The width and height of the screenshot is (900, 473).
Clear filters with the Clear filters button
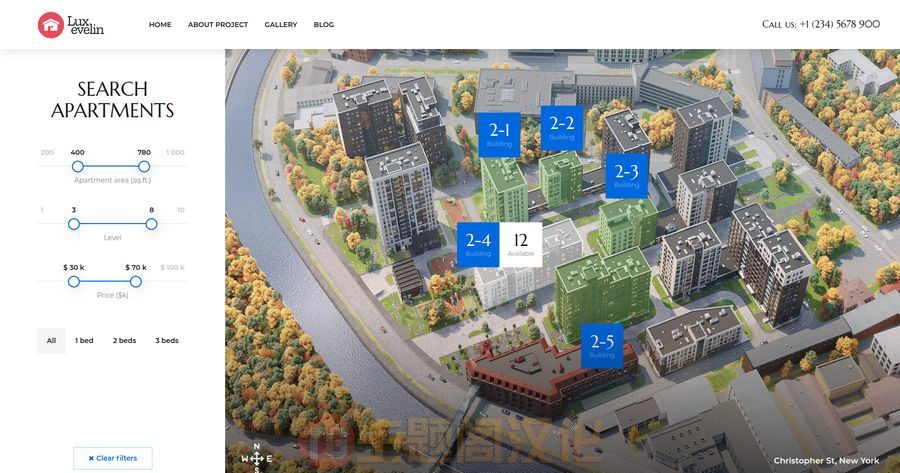tap(112, 458)
